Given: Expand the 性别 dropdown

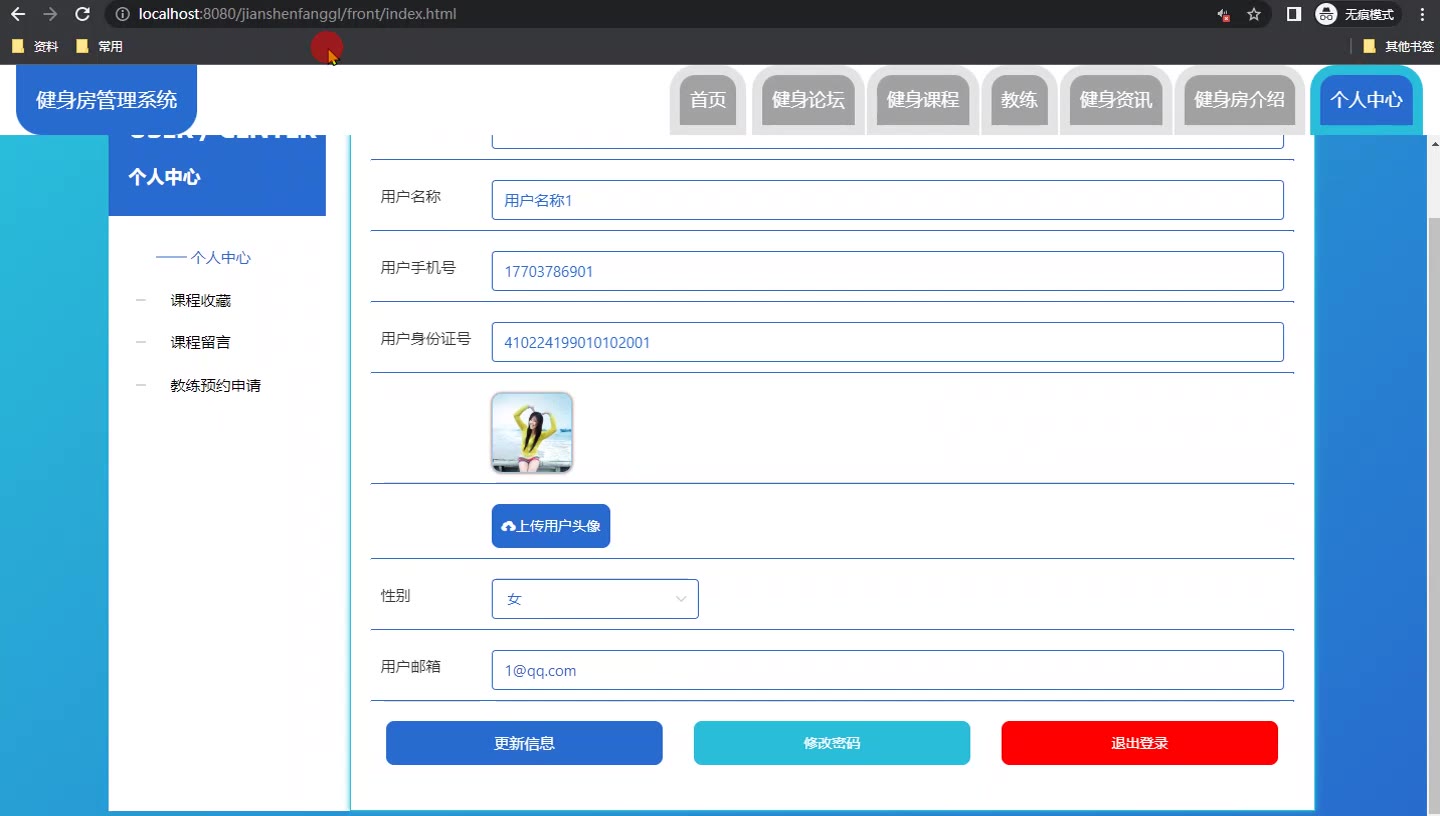Looking at the screenshot, I should 595,599.
